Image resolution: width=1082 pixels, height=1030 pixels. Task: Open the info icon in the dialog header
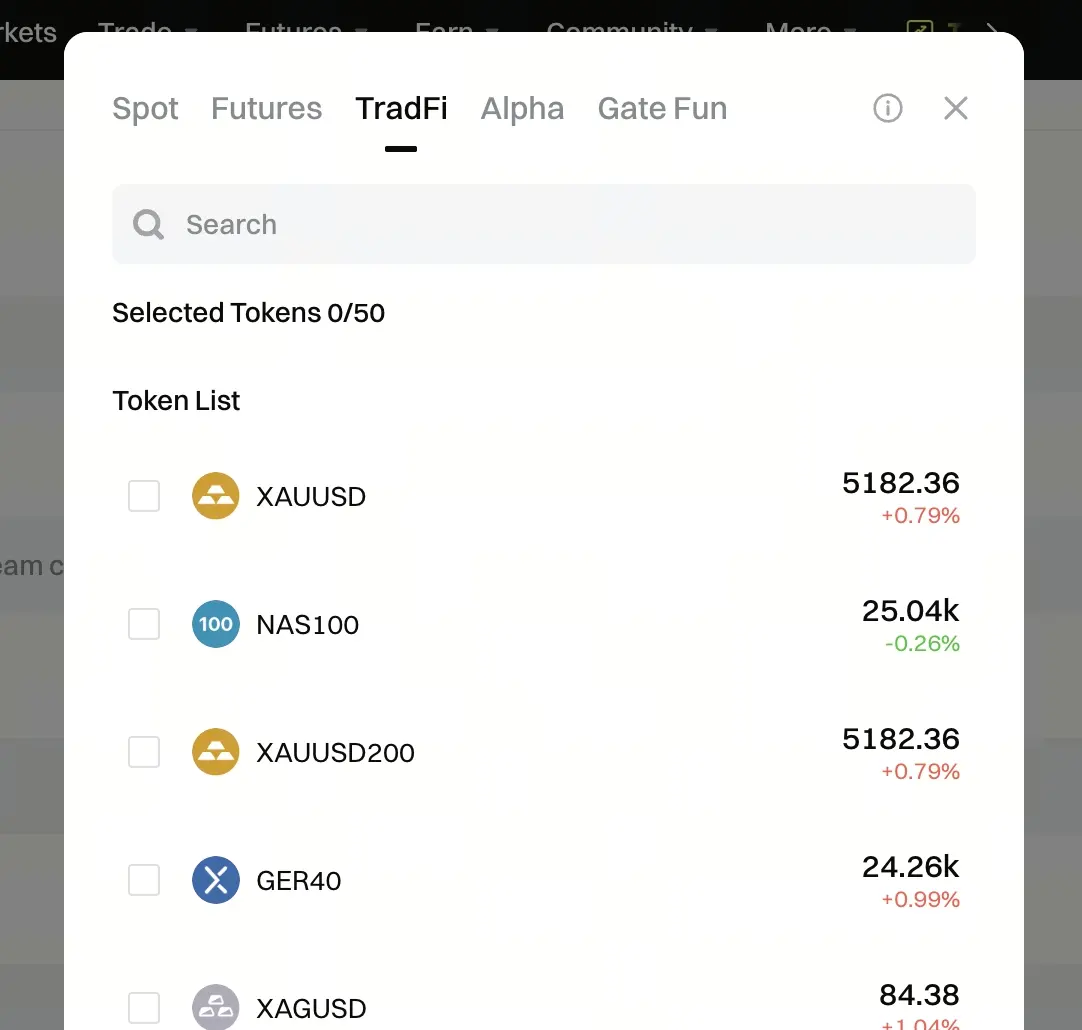pos(888,108)
